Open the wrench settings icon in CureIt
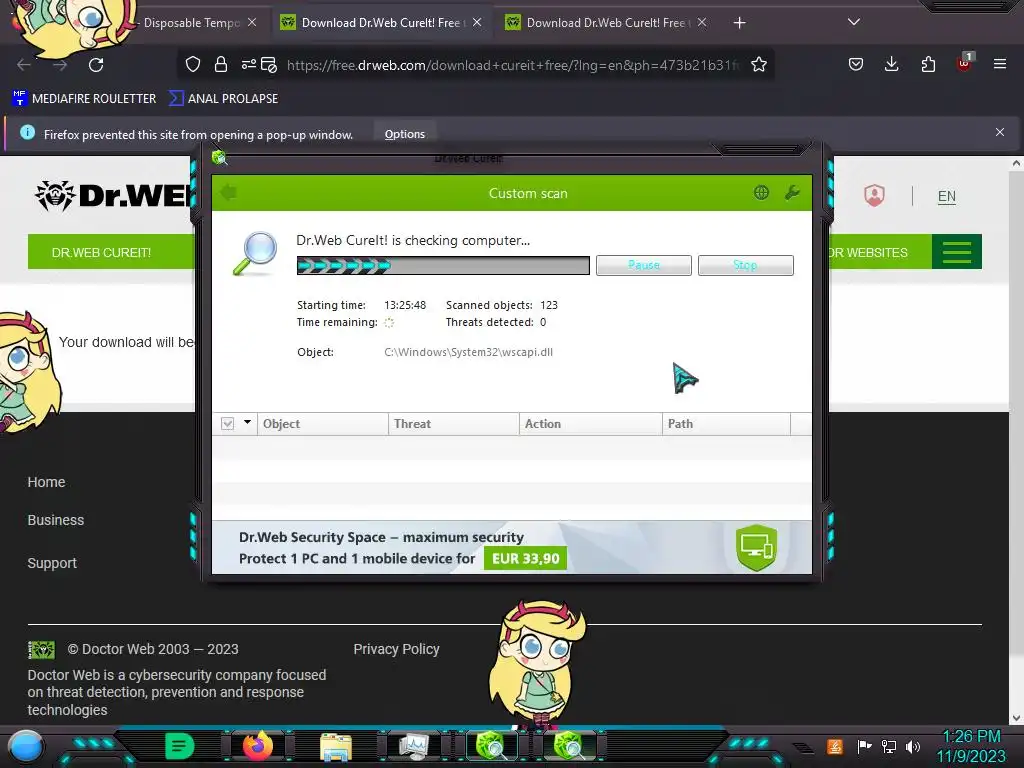The height and width of the screenshot is (768, 1024). tap(792, 193)
